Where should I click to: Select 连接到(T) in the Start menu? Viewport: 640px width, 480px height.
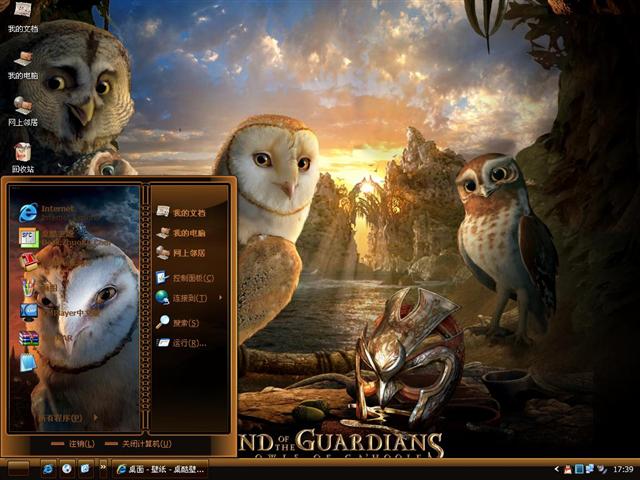click(x=189, y=298)
